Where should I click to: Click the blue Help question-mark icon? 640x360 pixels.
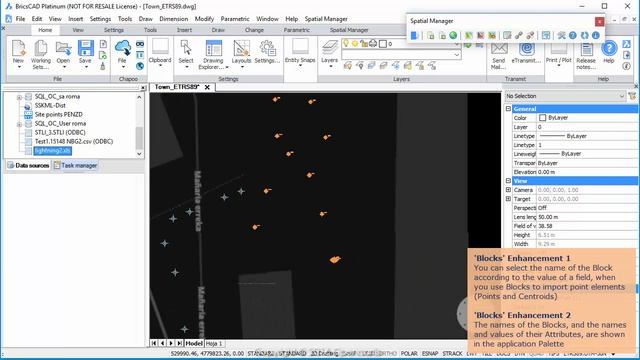[x=609, y=49]
